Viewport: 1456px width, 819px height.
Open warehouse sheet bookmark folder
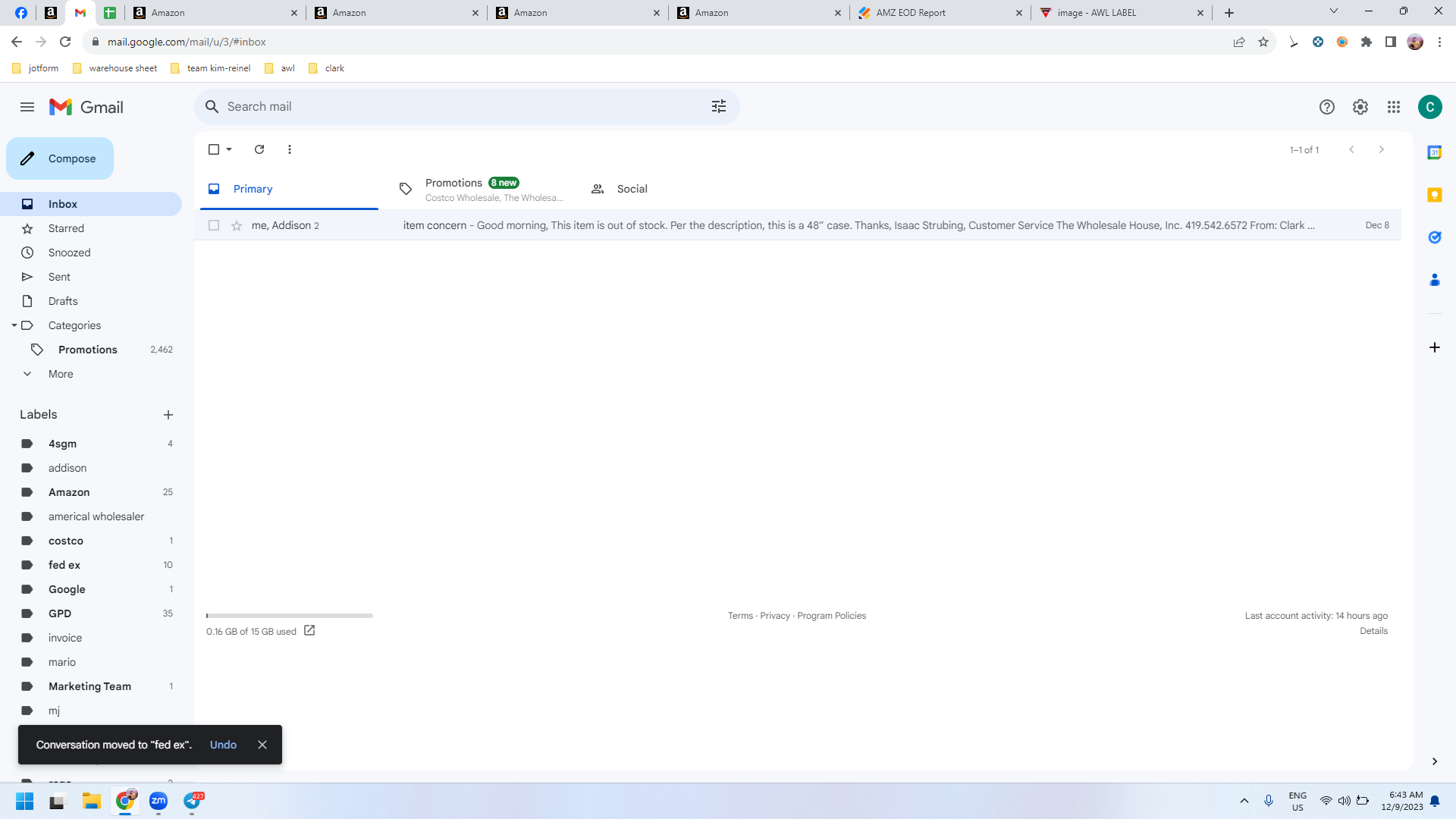point(115,68)
